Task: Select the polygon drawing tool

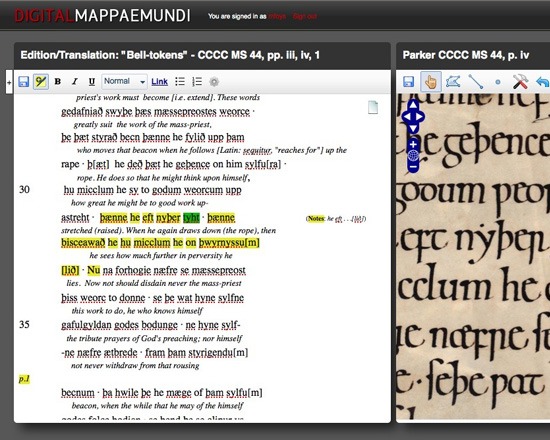Action: (453, 82)
